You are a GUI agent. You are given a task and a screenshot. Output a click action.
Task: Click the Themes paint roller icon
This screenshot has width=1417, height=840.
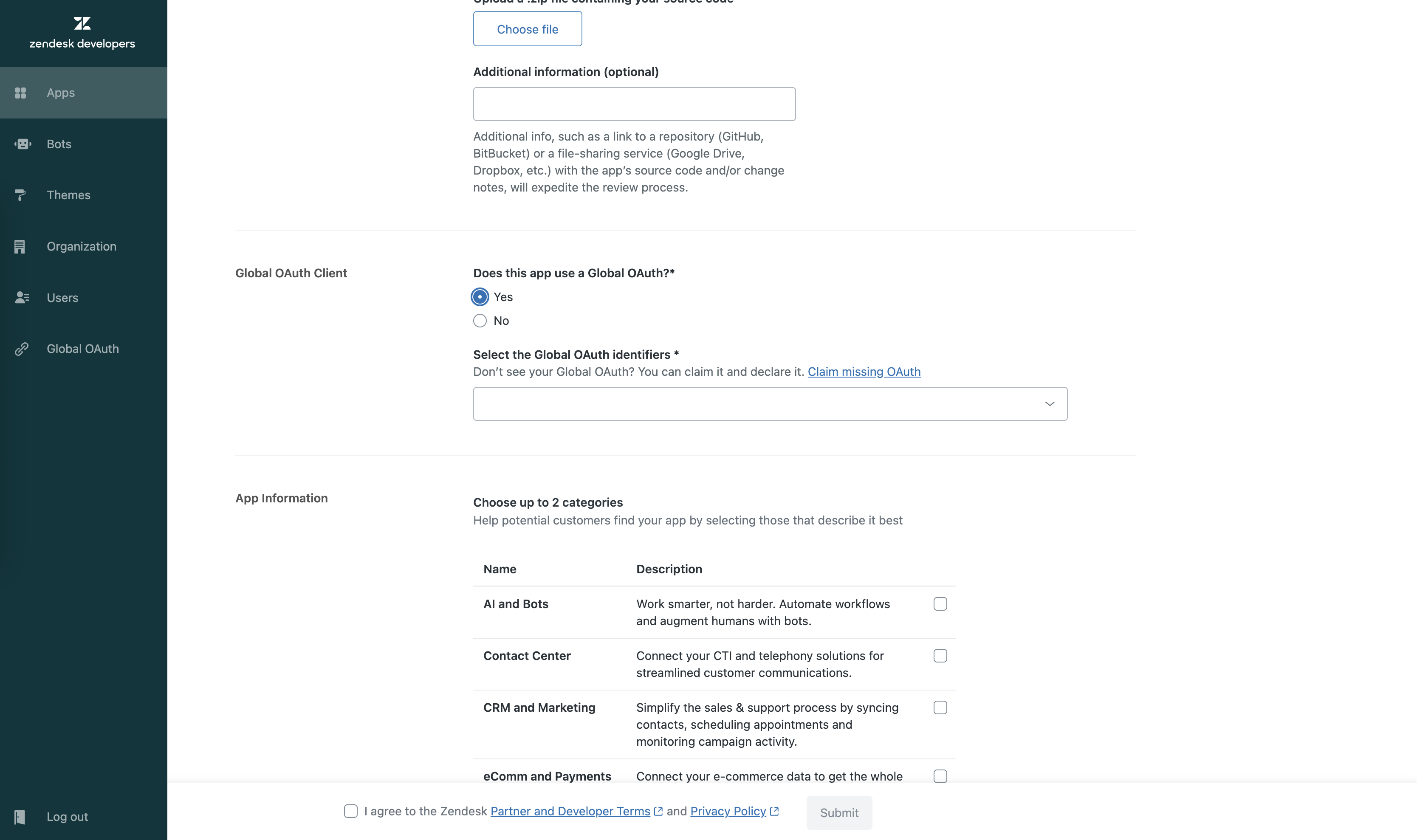click(x=20, y=195)
